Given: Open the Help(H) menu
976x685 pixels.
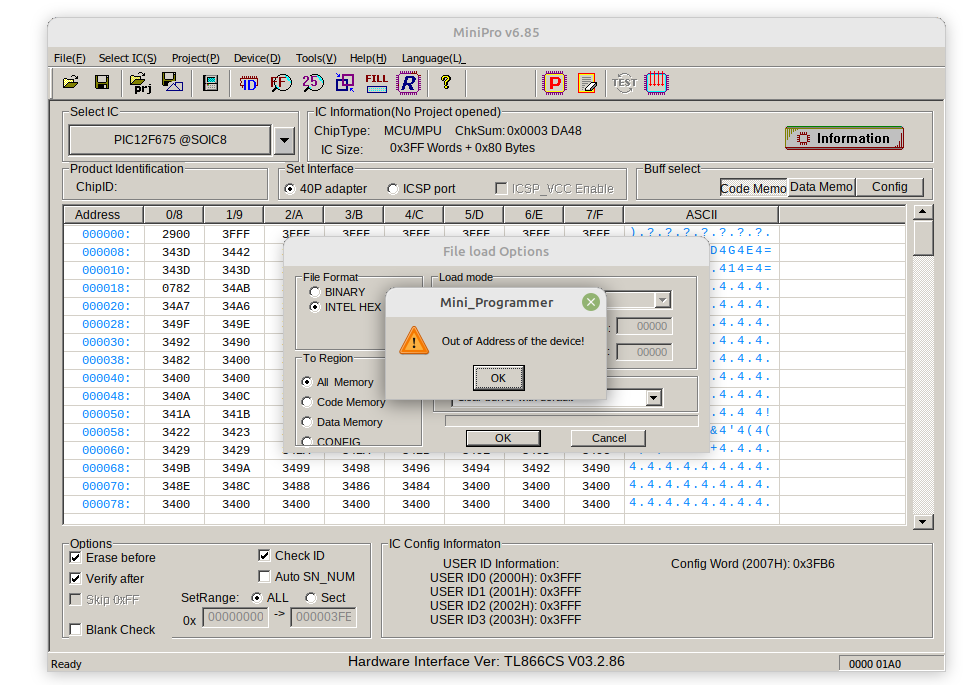Looking at the screenshot, I should coord(368,58).
